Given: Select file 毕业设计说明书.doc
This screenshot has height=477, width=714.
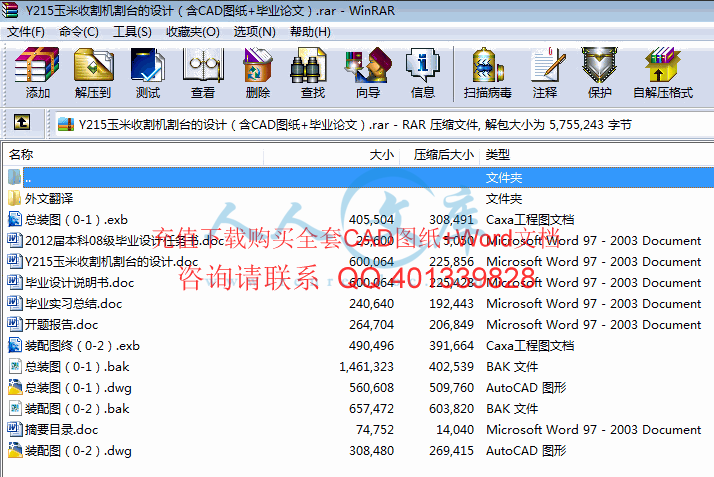Looking at the screenshot, I should point(79,283).
